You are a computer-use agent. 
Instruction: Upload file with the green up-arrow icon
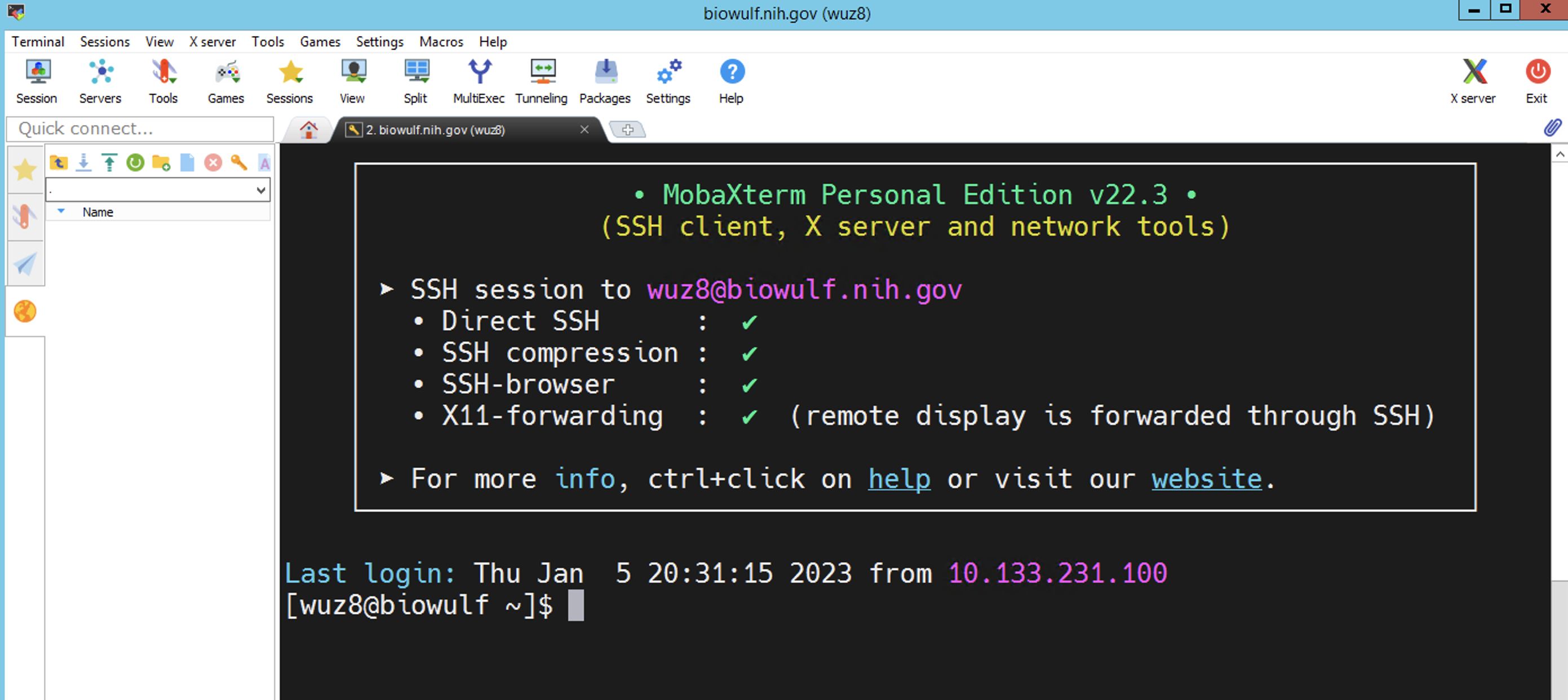click(109, 162)
